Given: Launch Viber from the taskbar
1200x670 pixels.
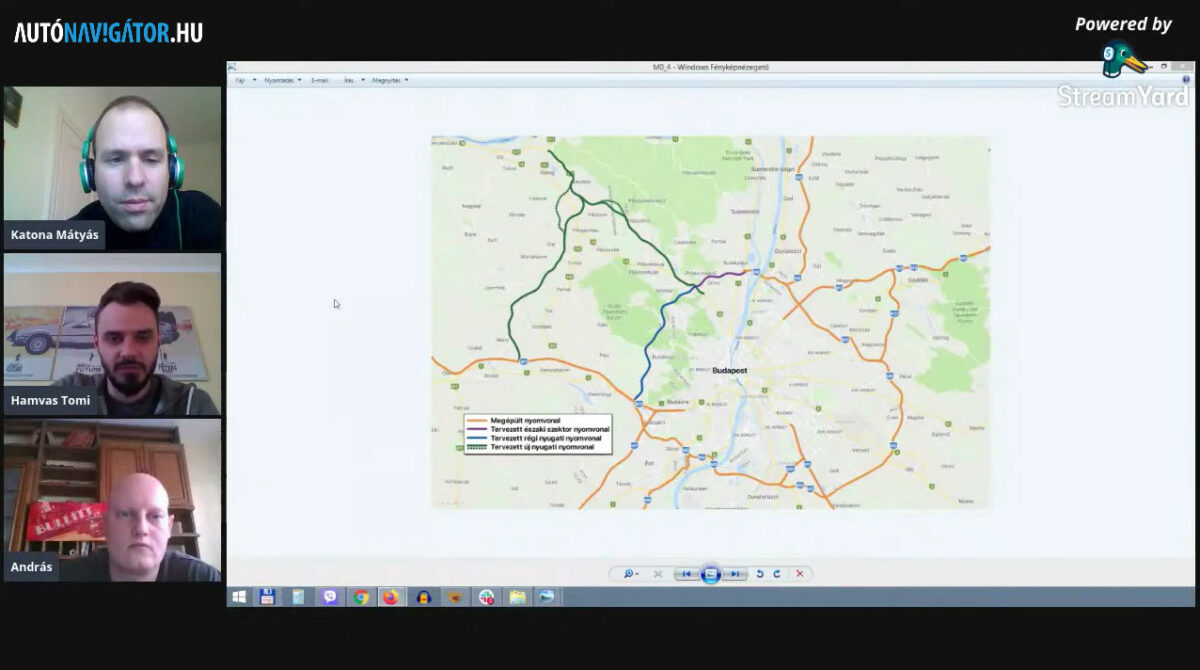Looking at the screenshot, I should point(330,597).
